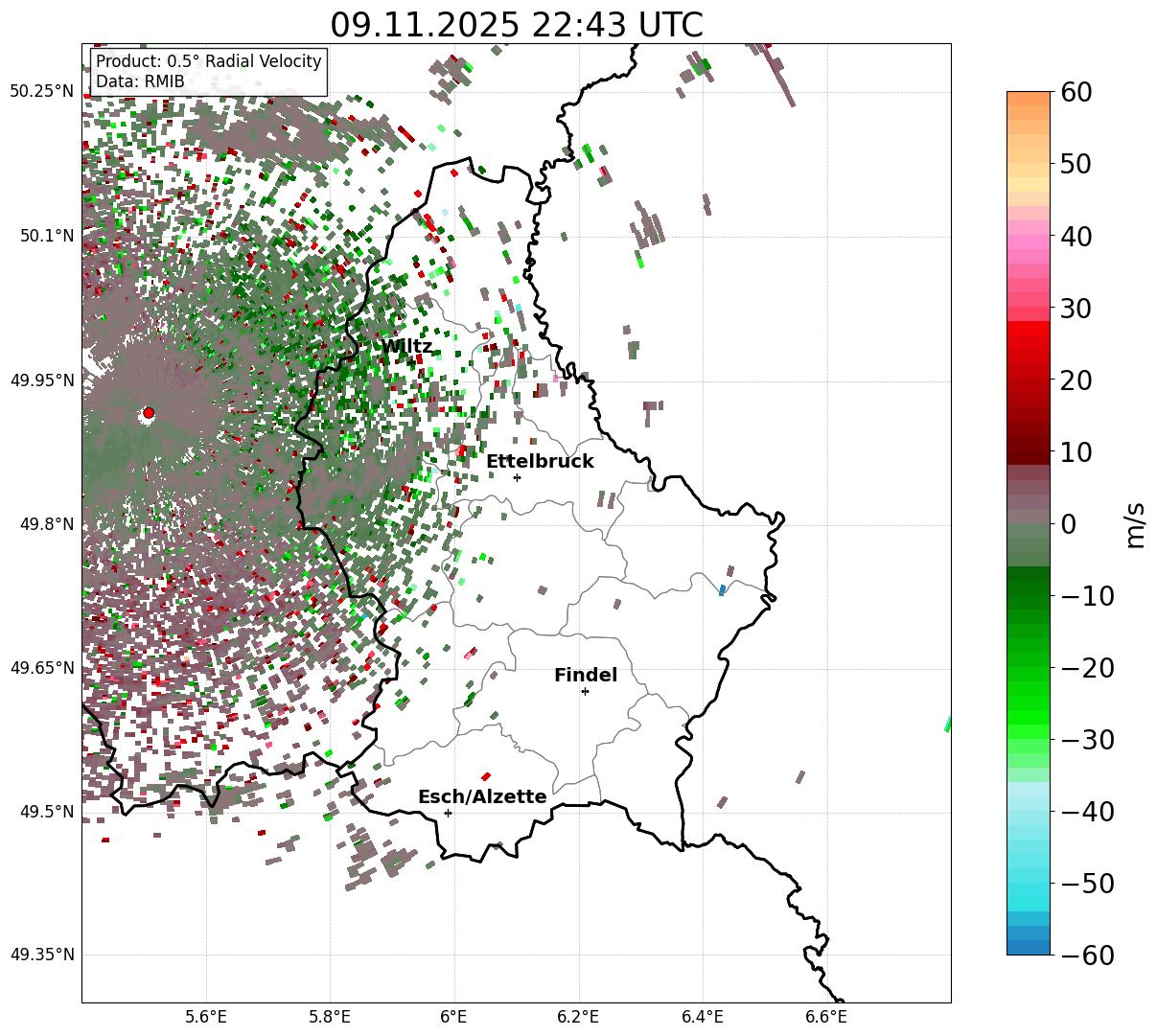Screen dimensions: 1157x1036
Task: Click the −60 tick label on colorbar
Action: [x=1086, y=955]
